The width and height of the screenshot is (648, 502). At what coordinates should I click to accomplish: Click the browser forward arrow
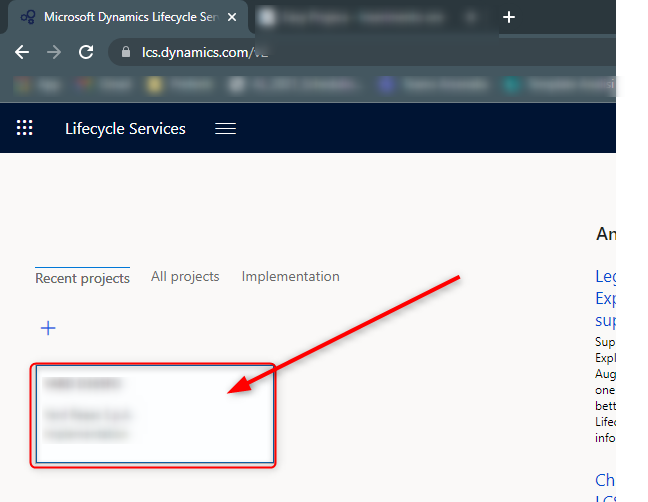pyautogui.click(x=54, y=52)
